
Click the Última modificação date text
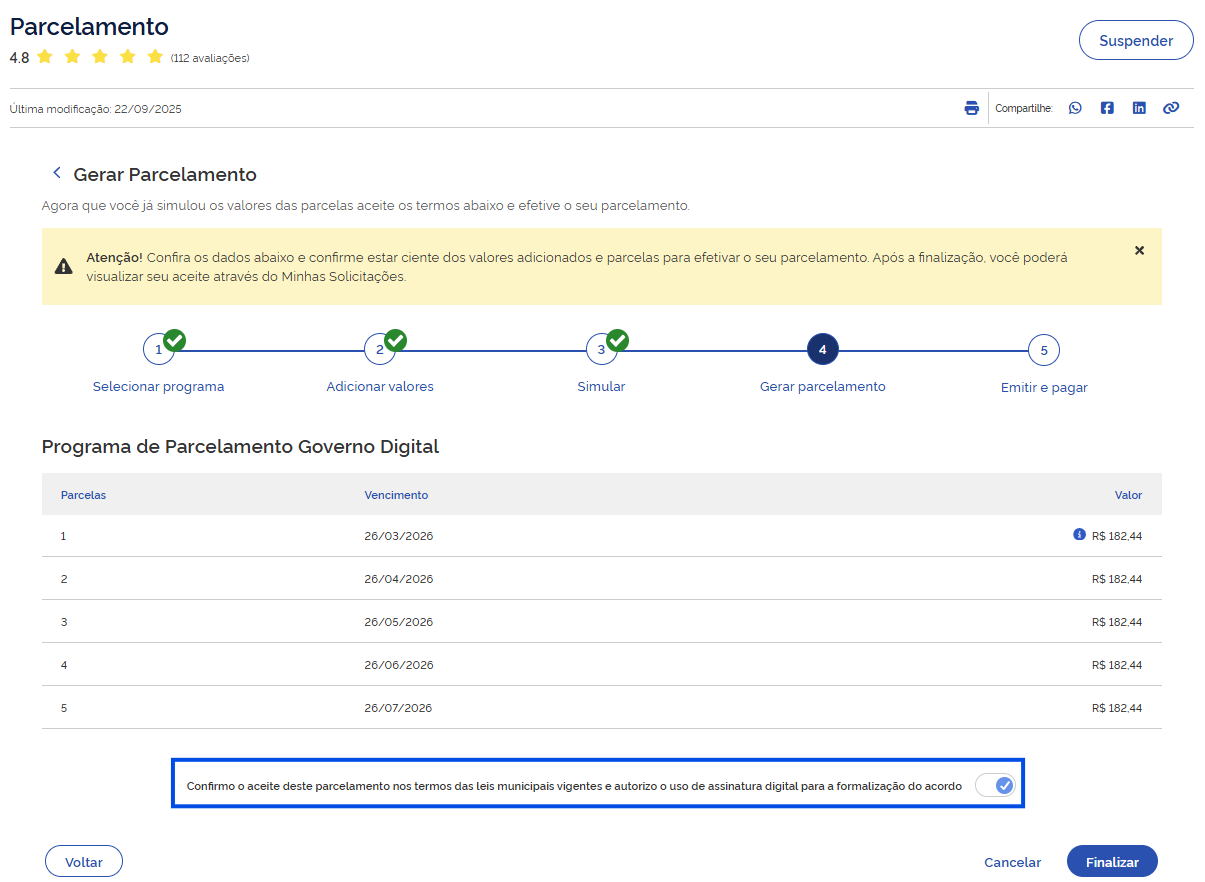point(96,109)
